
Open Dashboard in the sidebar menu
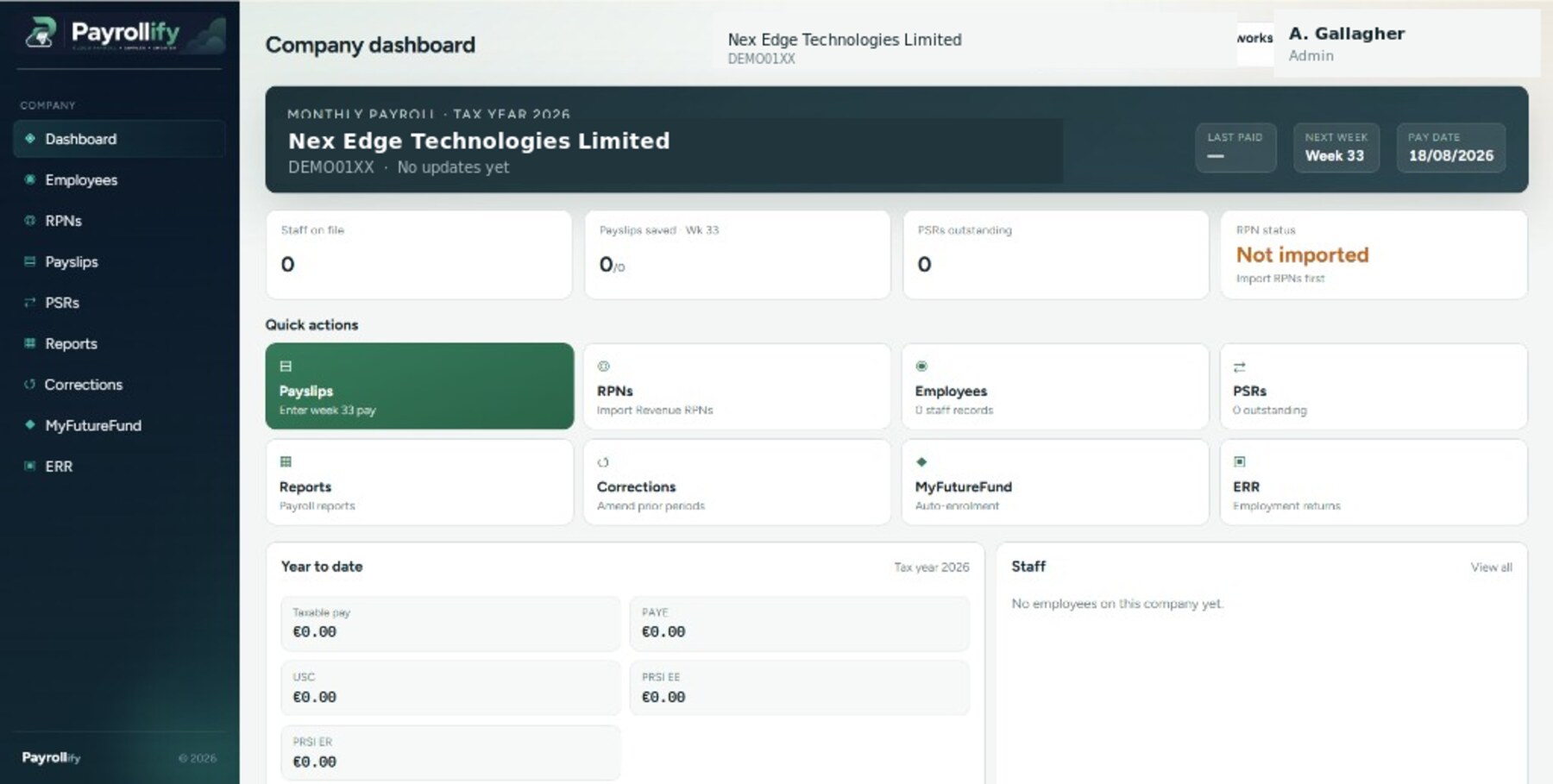119,139
